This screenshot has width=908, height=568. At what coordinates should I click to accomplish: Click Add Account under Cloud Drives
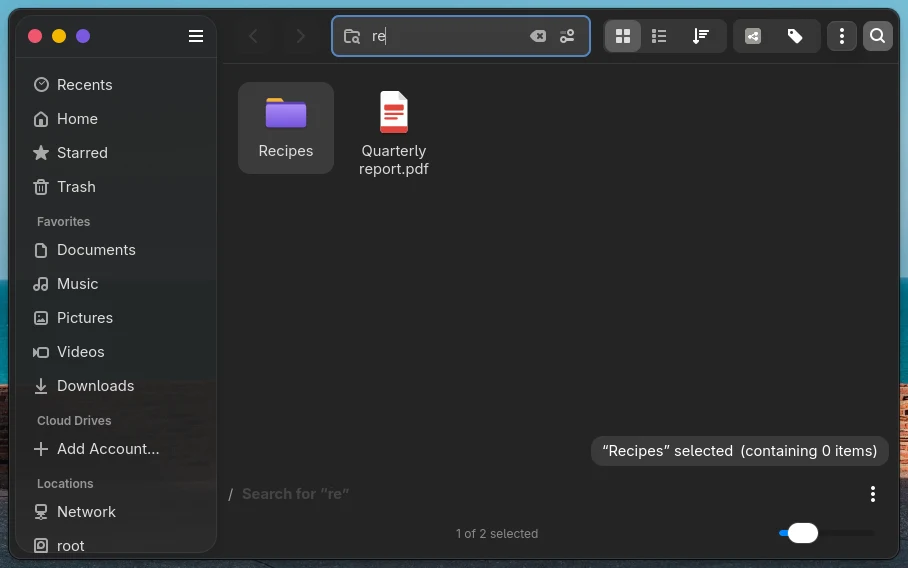pyautogui.click(x=116, y=449)
